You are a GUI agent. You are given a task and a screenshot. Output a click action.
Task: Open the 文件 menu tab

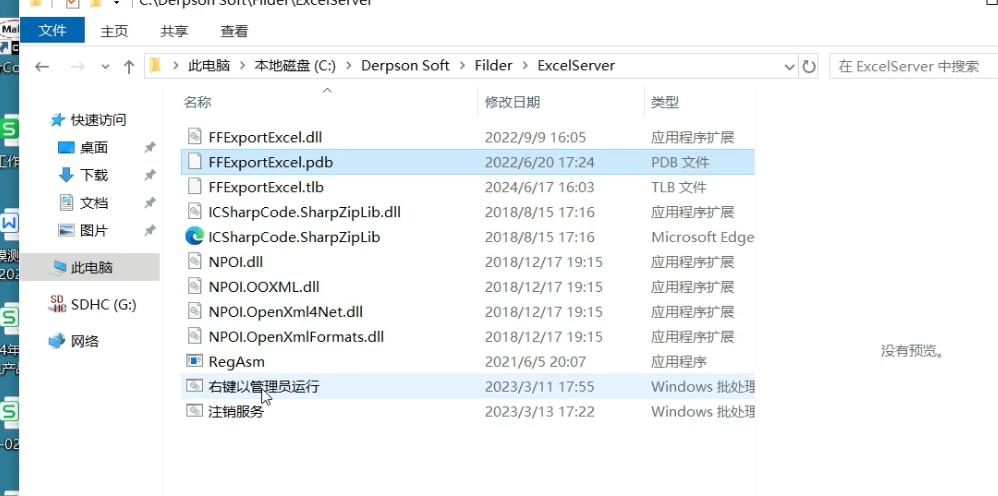[52, 31]
